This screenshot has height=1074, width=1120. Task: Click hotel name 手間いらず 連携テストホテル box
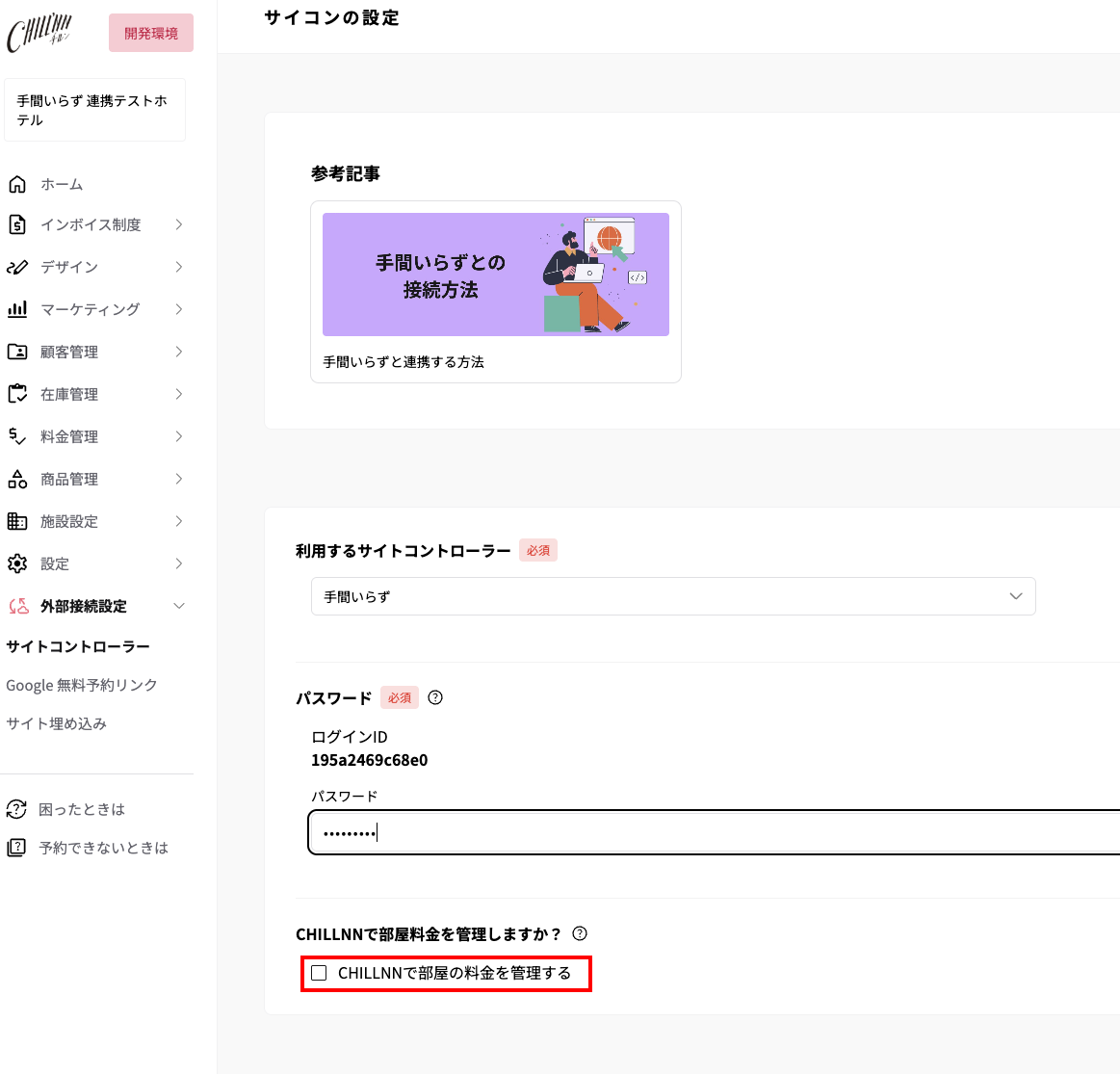pyautogui.click(x=95, y=110)
